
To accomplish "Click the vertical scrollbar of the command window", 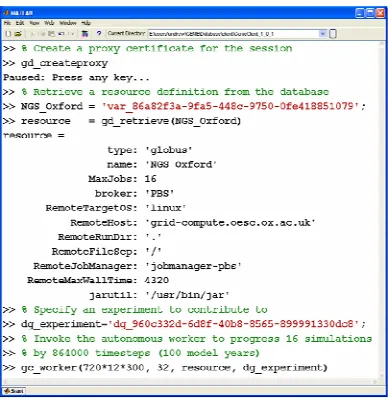I will [382, 210].
